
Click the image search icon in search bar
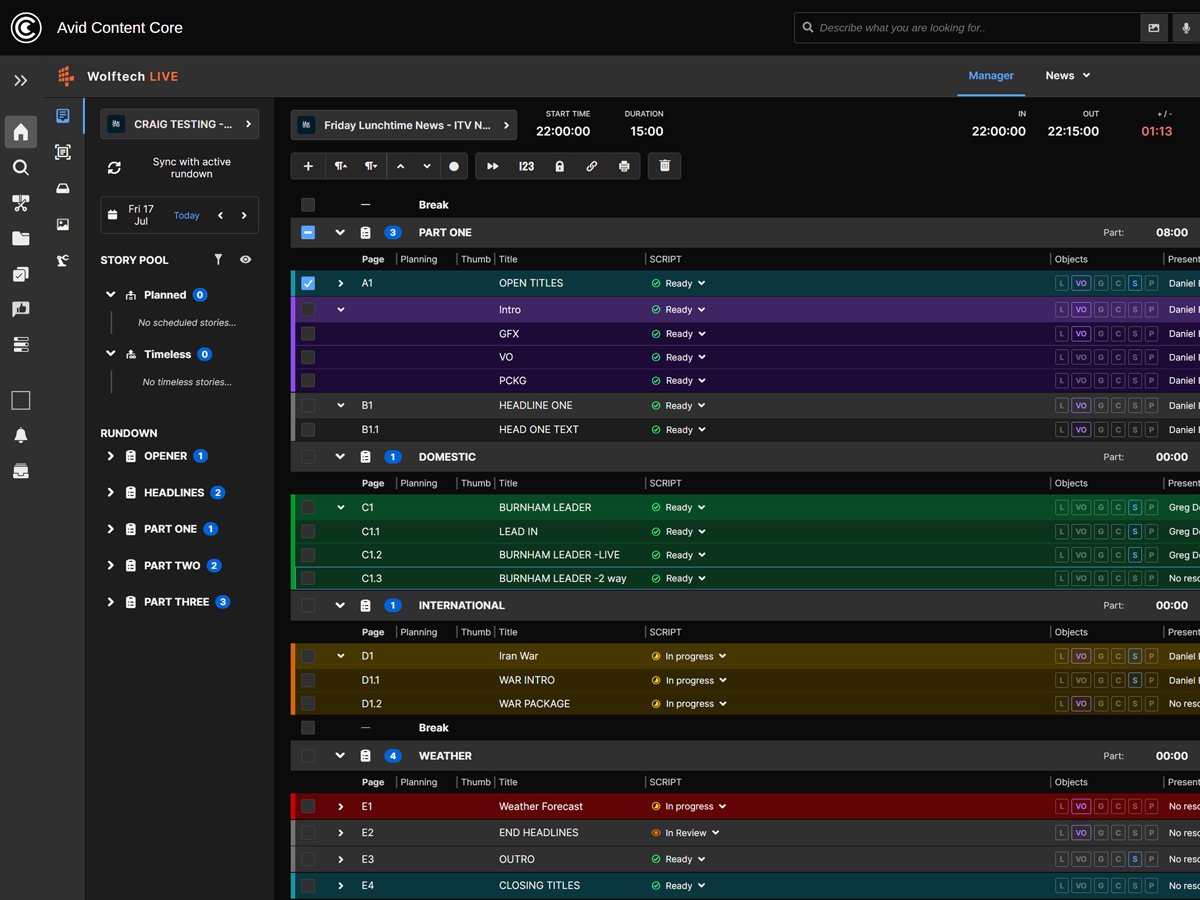click(1154, 28)
